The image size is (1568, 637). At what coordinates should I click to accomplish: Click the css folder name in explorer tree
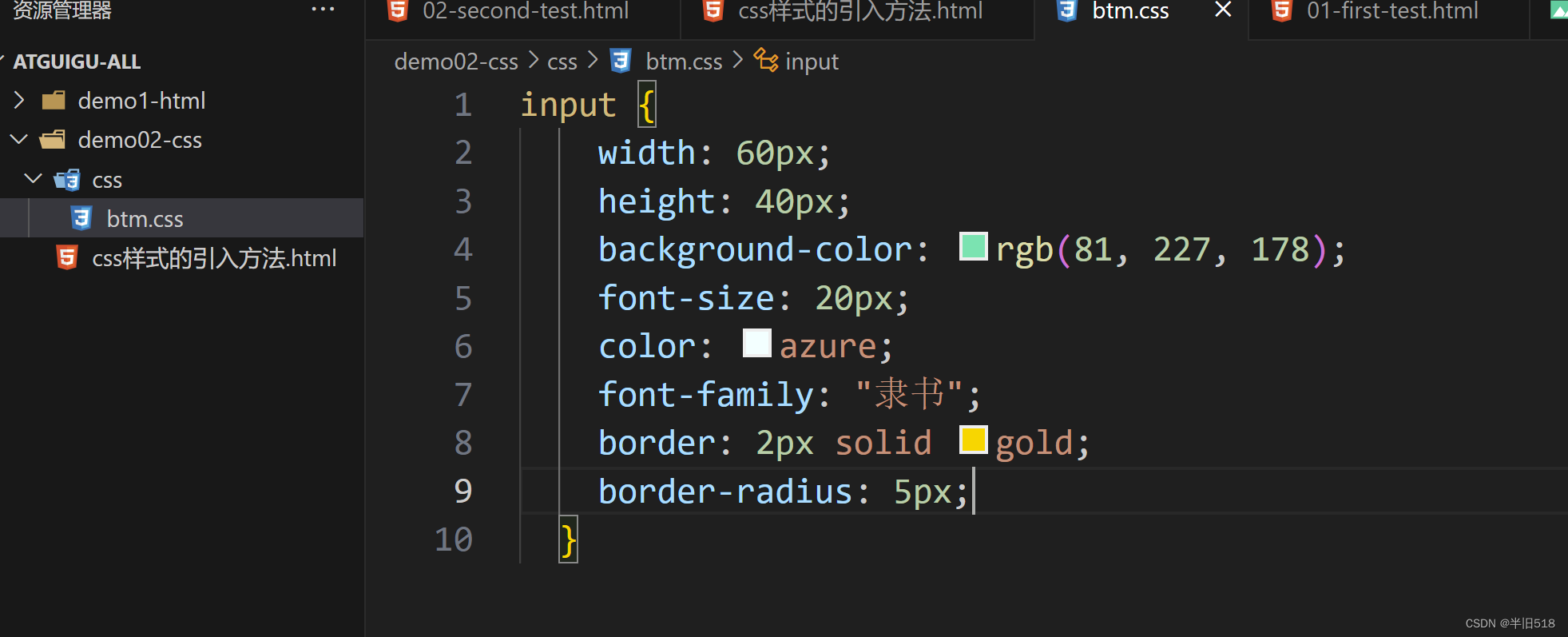(x=107, y=180)
